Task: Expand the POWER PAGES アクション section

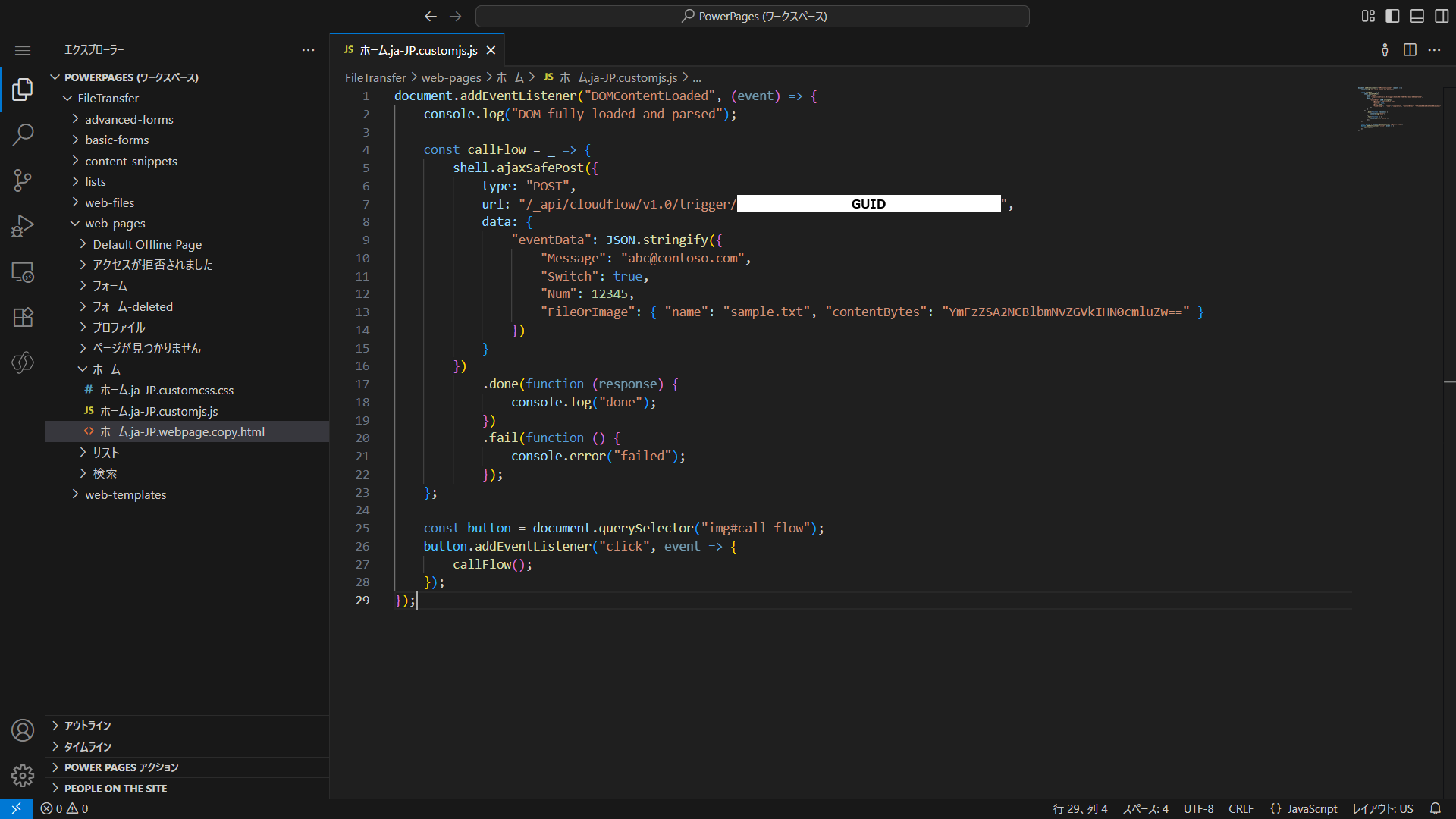Action: pyautogui.click(x=121, y=767)
